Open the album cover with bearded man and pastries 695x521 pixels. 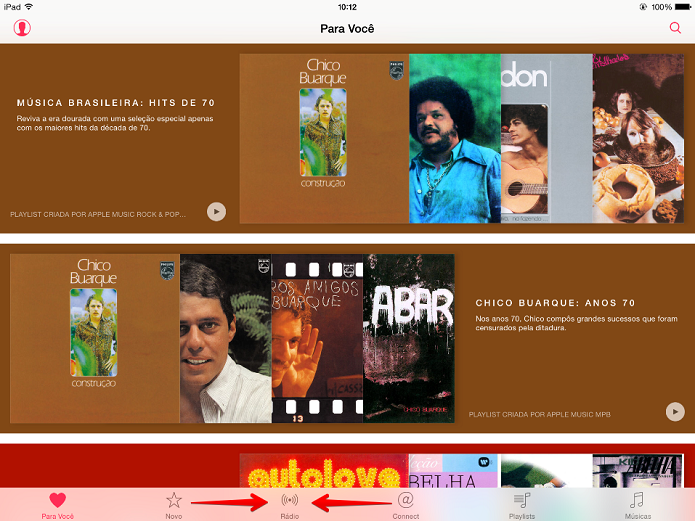pos(638,138)
